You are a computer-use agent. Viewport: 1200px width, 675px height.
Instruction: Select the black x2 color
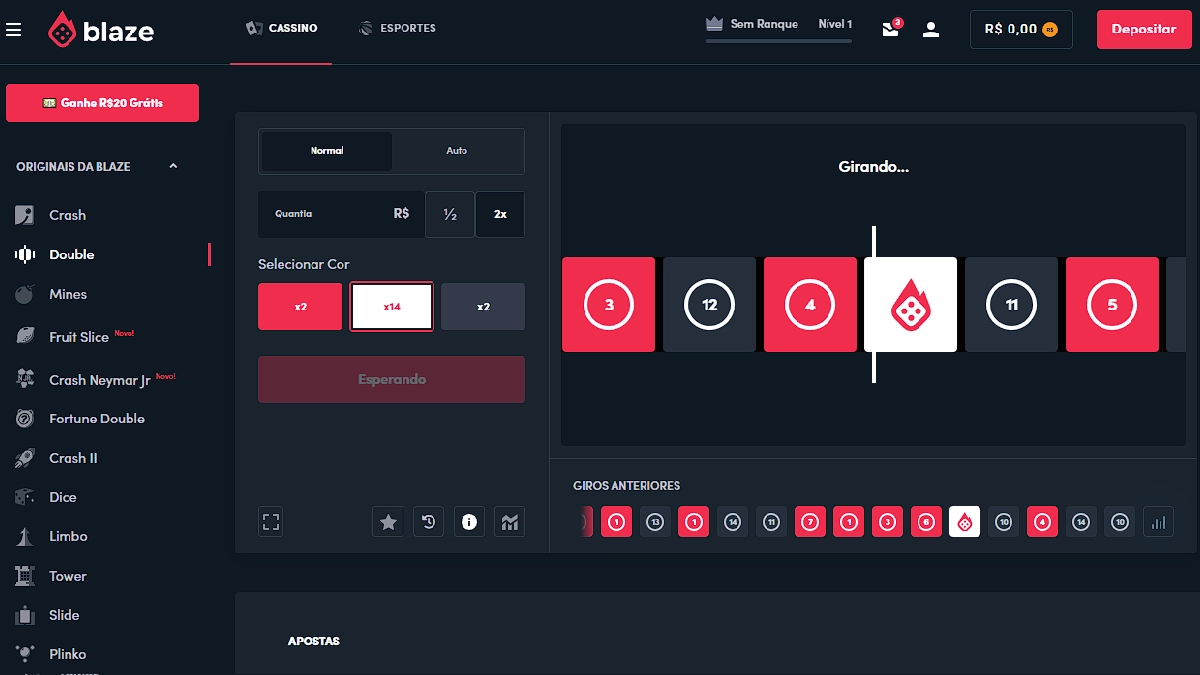pyautogui.click(x=483, y=306)
